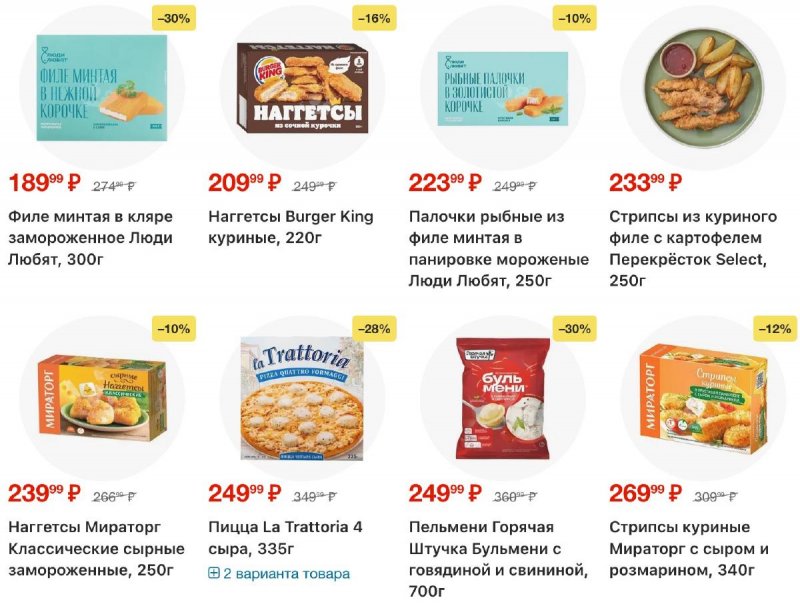
Task: Click the pollock fillet package image
Action: (x=100, y=88)
